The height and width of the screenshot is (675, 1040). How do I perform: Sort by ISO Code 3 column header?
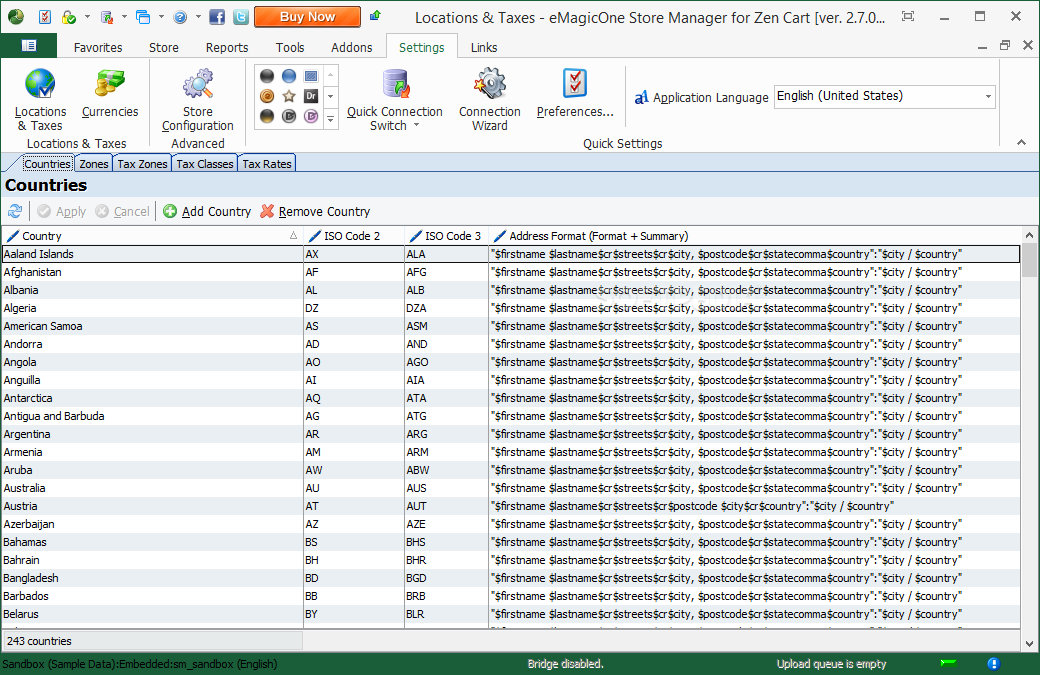tap(446, 236)
